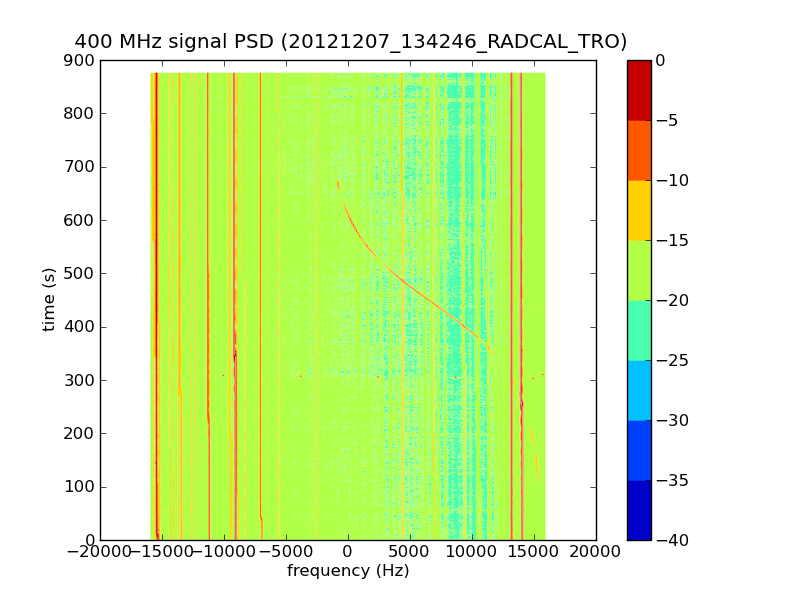
Task: Click the '20000' x-axis tick label
Action: [596, 552]
